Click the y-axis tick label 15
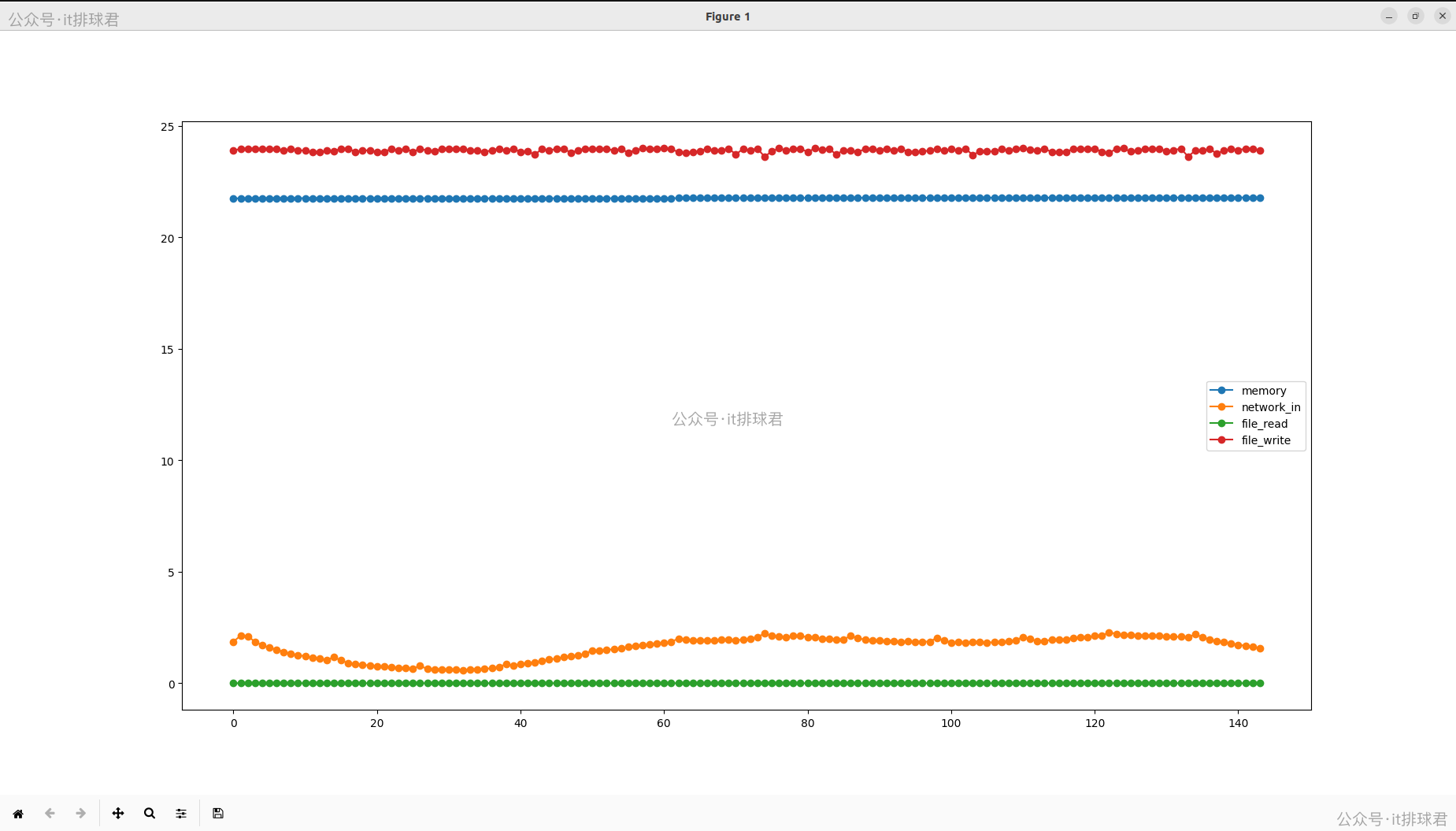 tap(167, 350)
